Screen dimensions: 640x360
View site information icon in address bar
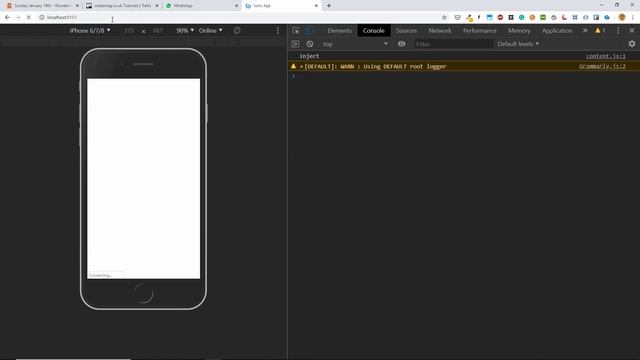tap(42, 18)
